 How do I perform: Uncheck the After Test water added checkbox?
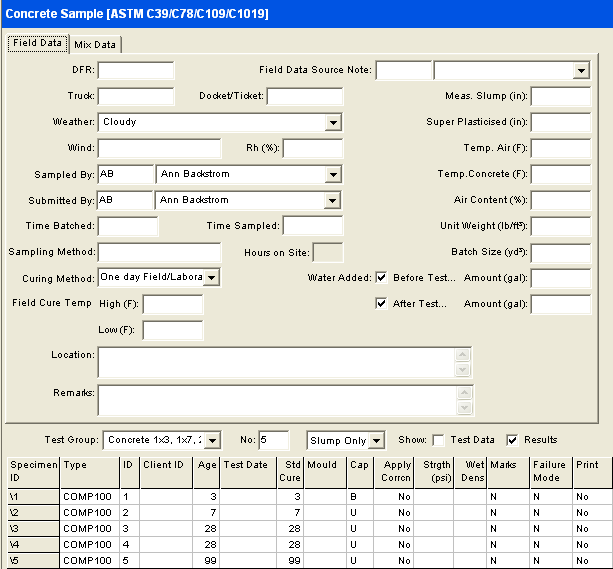click(381, 303)
